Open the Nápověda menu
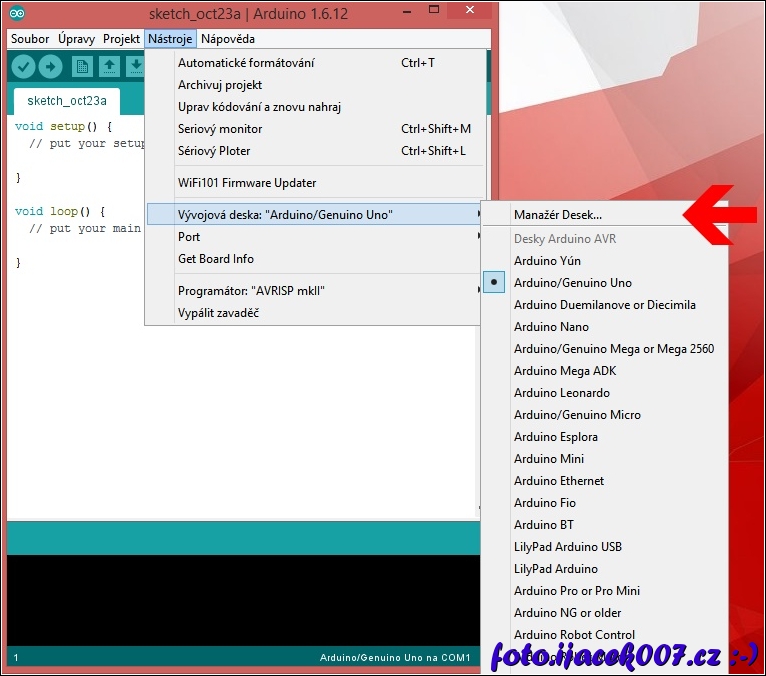The height and width of the screenshot is (676, 766). tap(227, 39)
